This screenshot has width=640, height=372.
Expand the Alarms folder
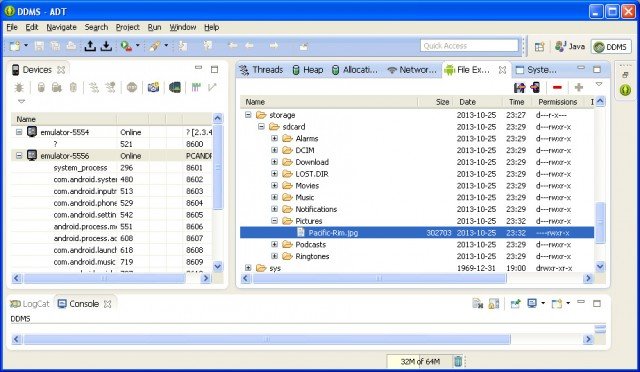[x=274, y=138]
